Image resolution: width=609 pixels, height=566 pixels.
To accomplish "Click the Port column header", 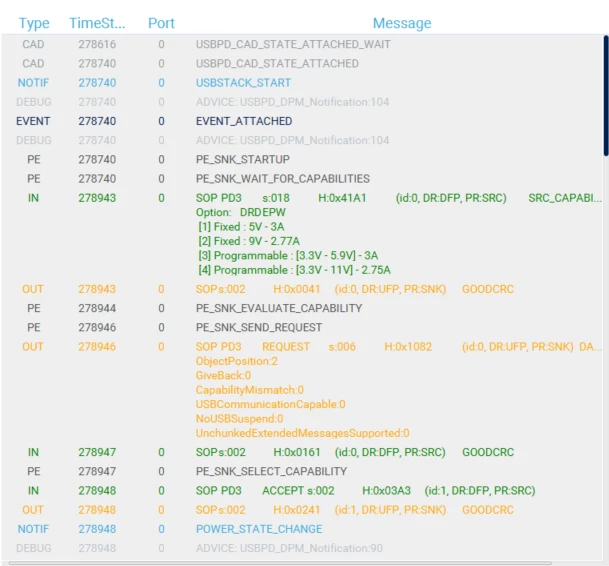I will [x=161, y=23].
